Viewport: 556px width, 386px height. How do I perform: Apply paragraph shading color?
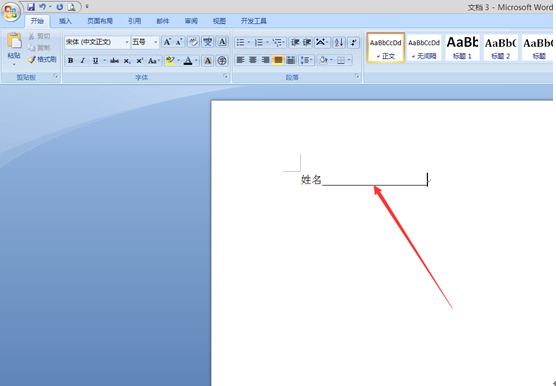323,60
